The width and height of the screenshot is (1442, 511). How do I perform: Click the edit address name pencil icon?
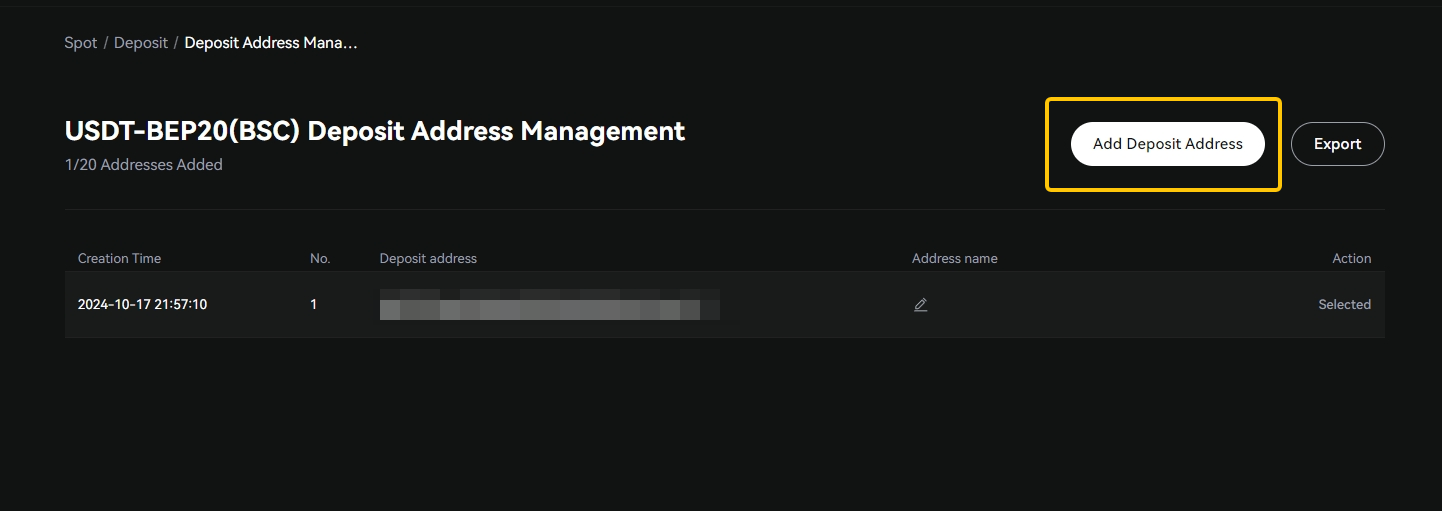pyautogui.click(x=920, y=305)
